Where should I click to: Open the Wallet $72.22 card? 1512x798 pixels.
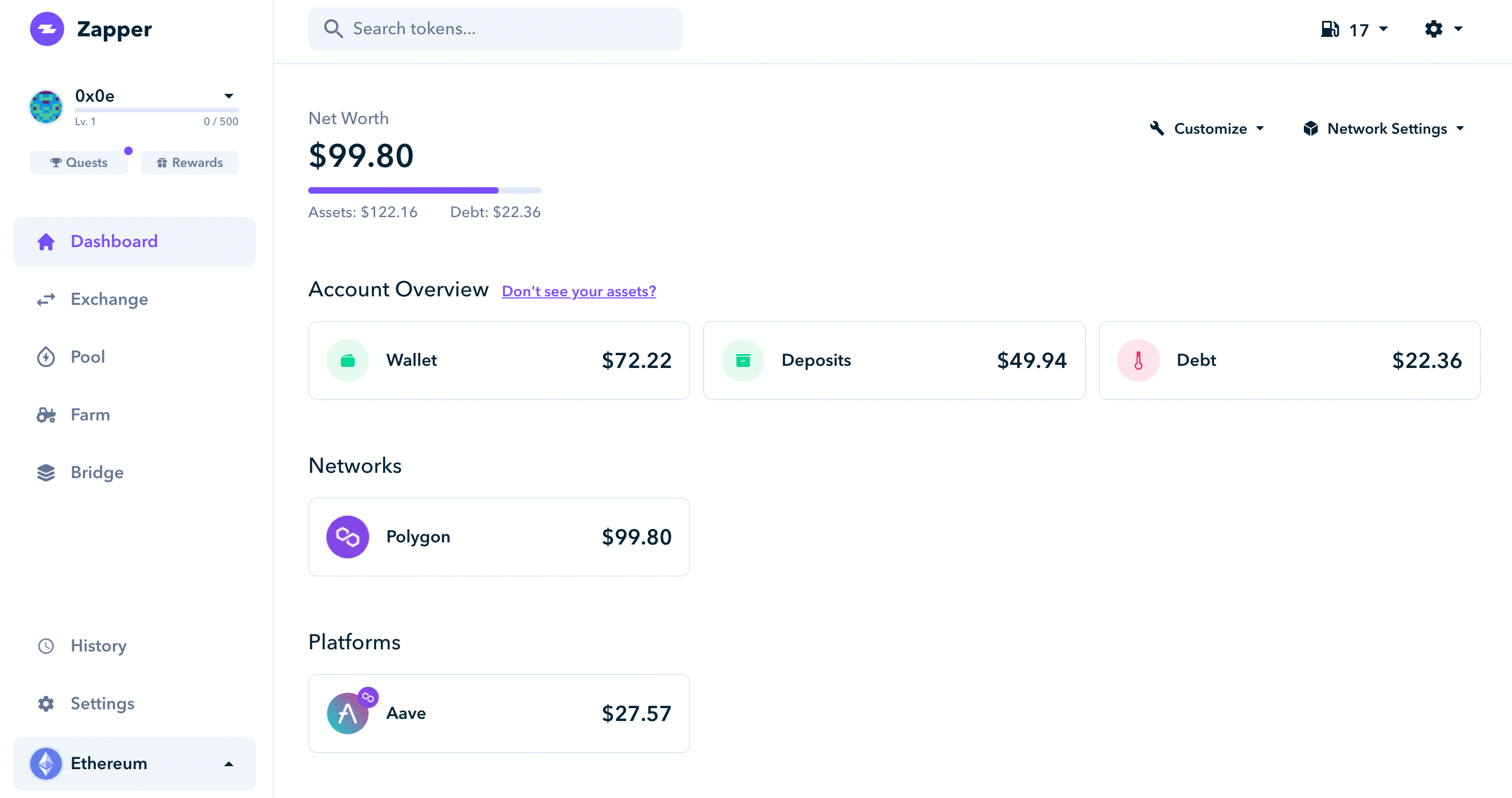coord(499,360)
